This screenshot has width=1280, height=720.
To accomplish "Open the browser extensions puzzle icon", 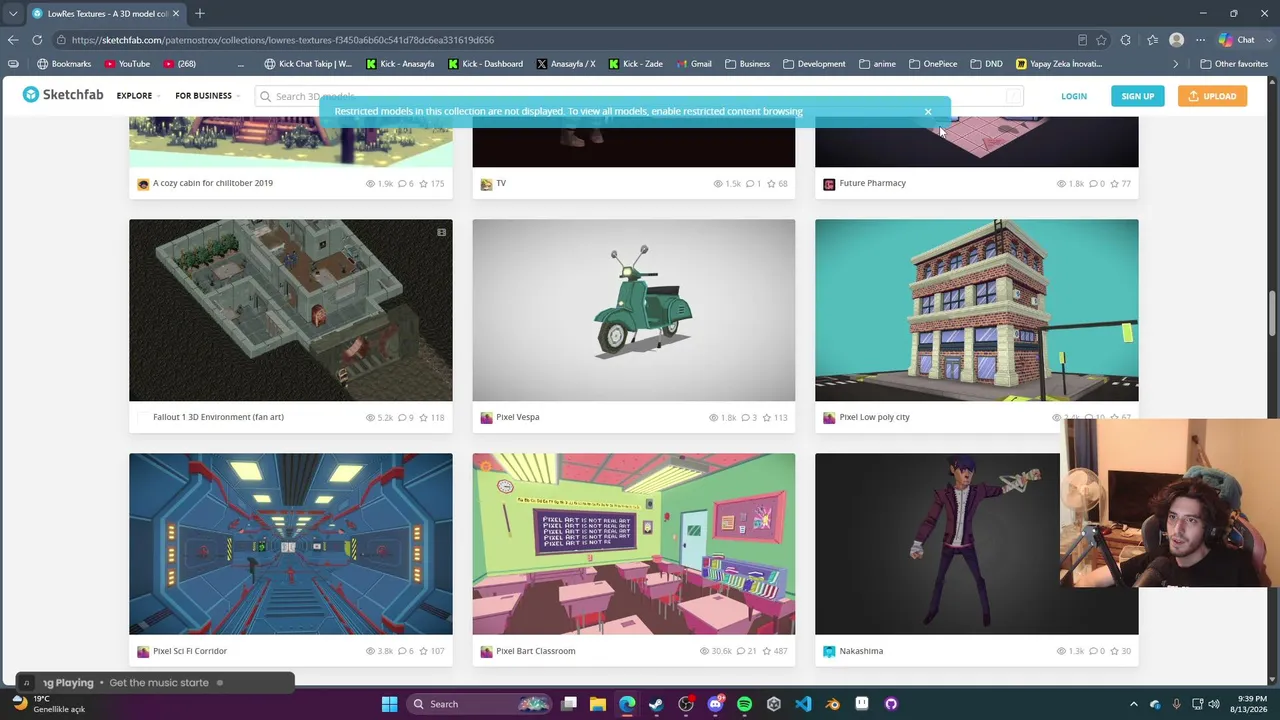I will [x=1126, y=40].
